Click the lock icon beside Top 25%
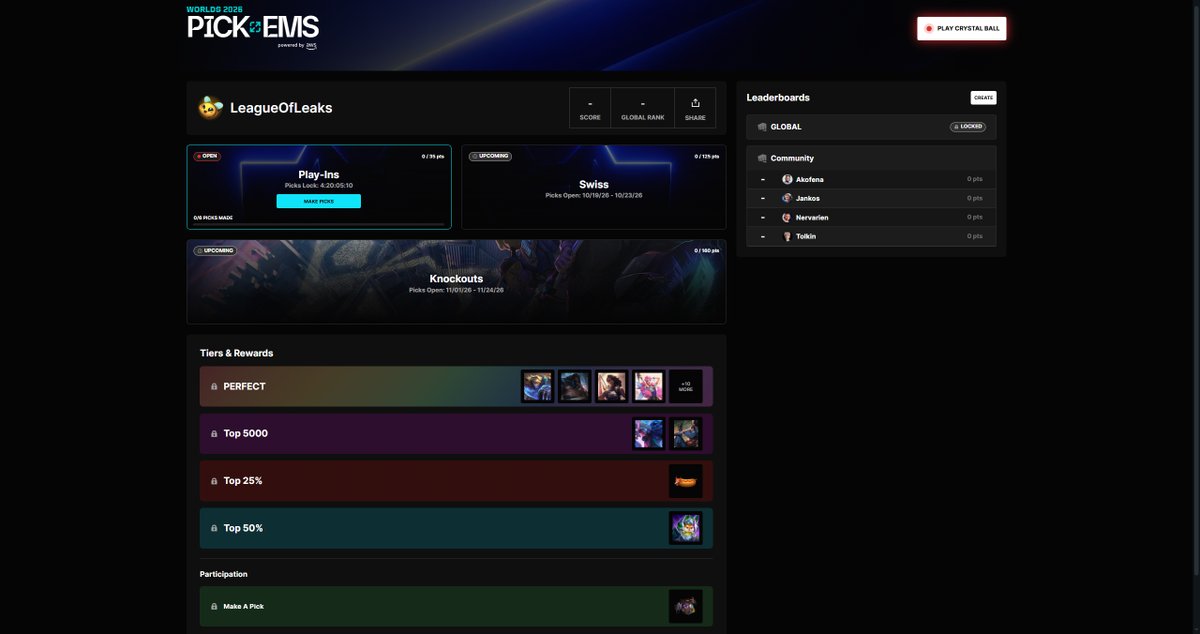1200x634 pixels. tap(214, 481)
